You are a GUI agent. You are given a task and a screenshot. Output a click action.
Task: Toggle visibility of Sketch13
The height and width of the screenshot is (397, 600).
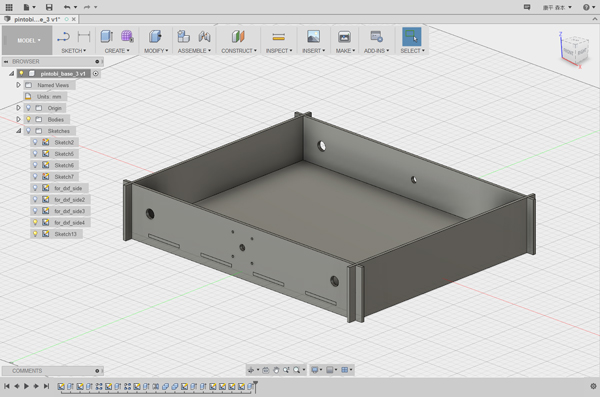[x=35, y=234]
